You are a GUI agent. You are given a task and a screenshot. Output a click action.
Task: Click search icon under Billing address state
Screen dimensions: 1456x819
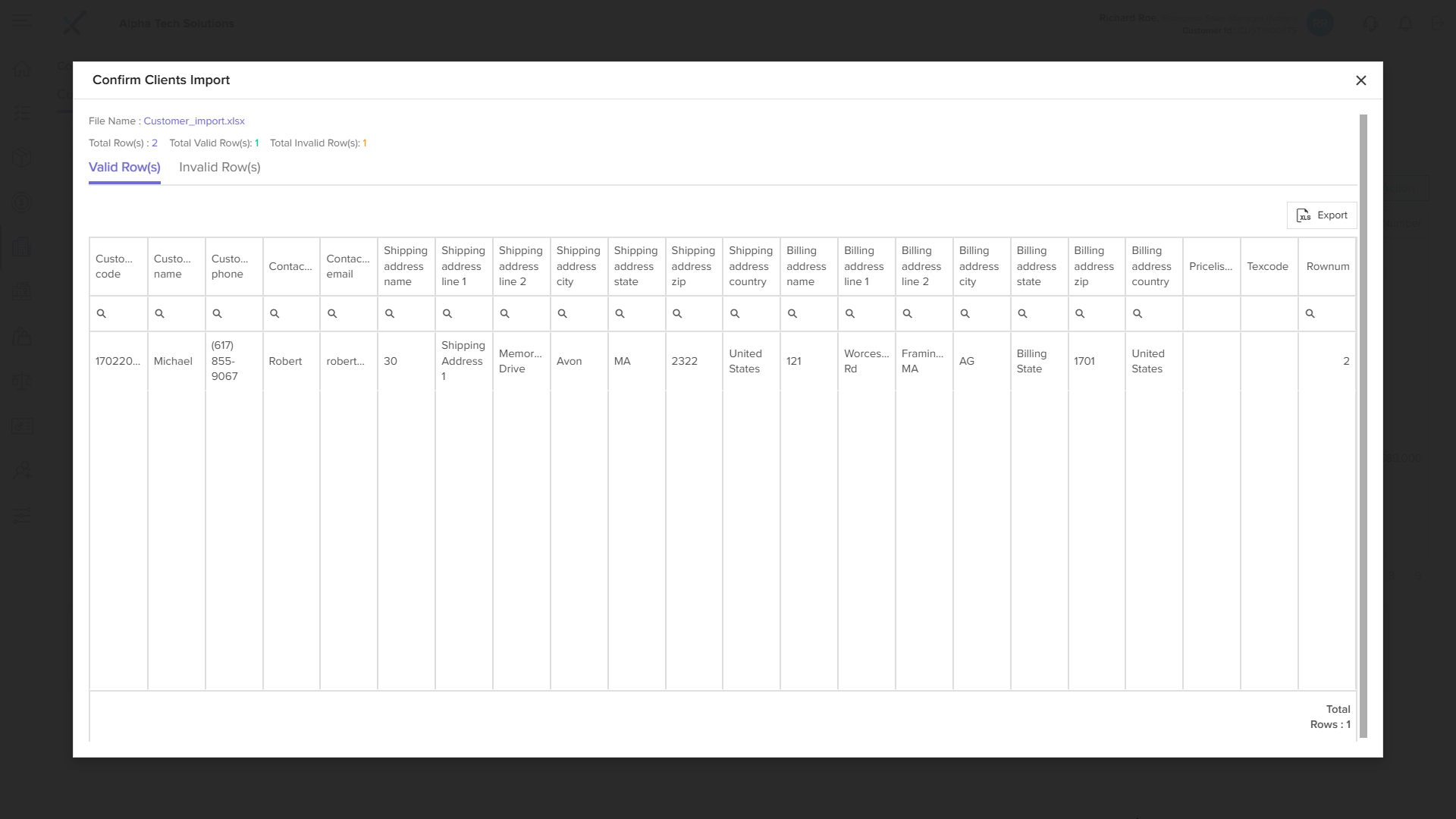pos(1022,314)
